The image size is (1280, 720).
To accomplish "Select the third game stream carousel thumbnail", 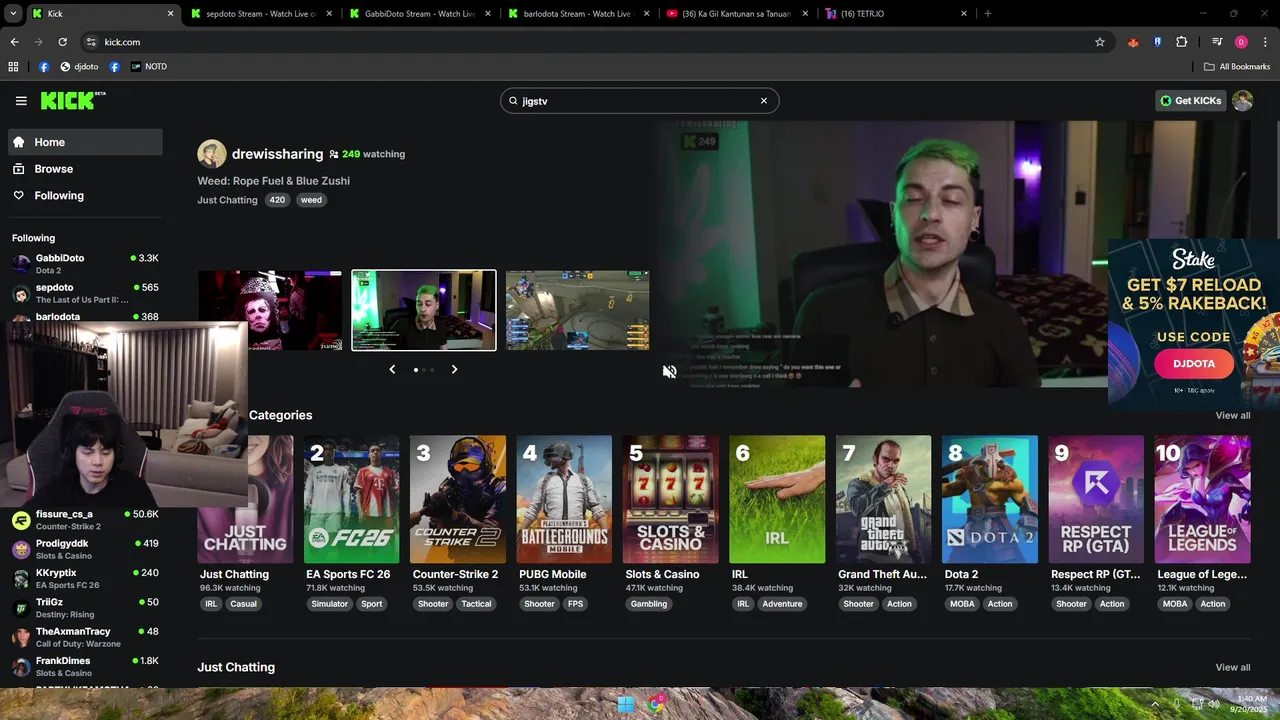I will click(x=578, y=310).
